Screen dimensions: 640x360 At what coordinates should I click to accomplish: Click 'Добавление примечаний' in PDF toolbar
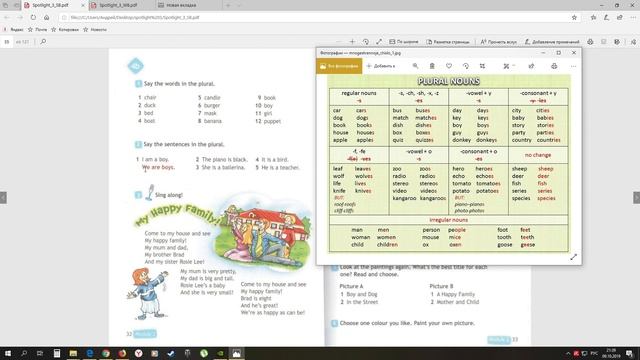(552, 42)
